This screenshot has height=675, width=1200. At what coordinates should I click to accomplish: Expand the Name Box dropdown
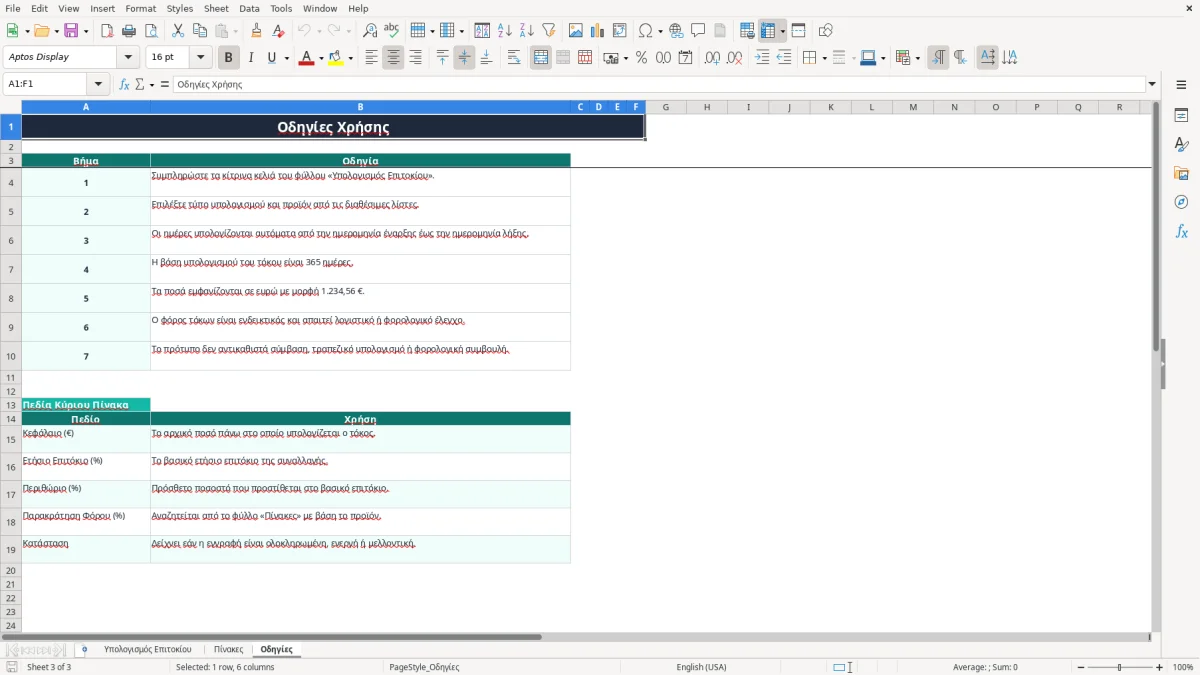(98, 84)
